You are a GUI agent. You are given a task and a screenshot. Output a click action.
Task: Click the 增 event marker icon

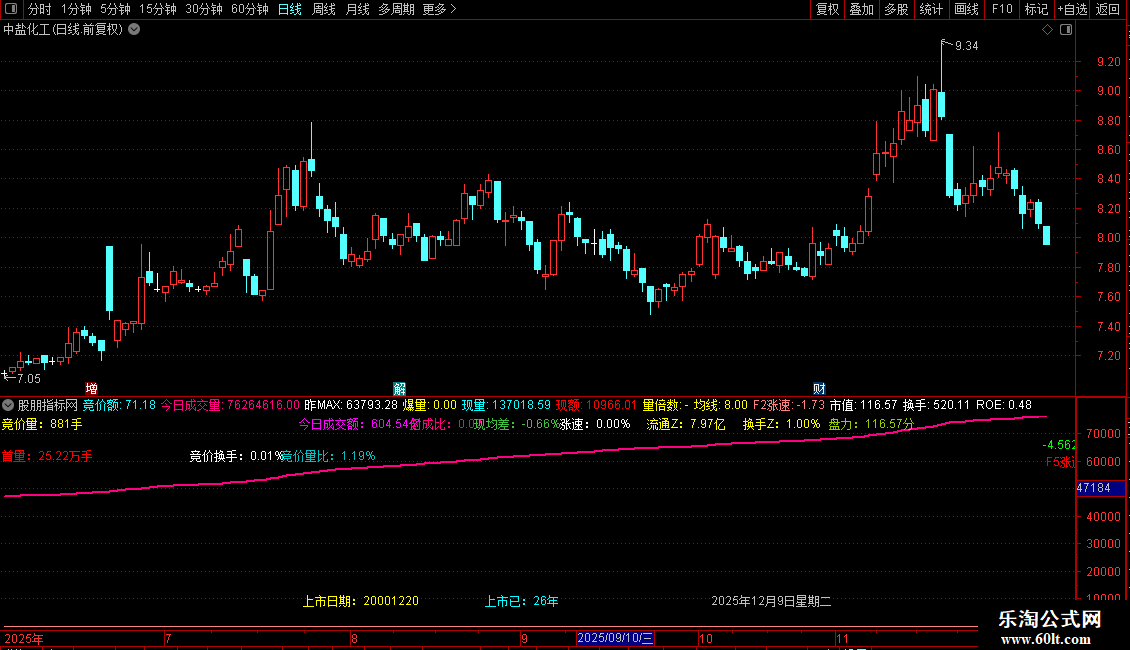click(92, 388)
